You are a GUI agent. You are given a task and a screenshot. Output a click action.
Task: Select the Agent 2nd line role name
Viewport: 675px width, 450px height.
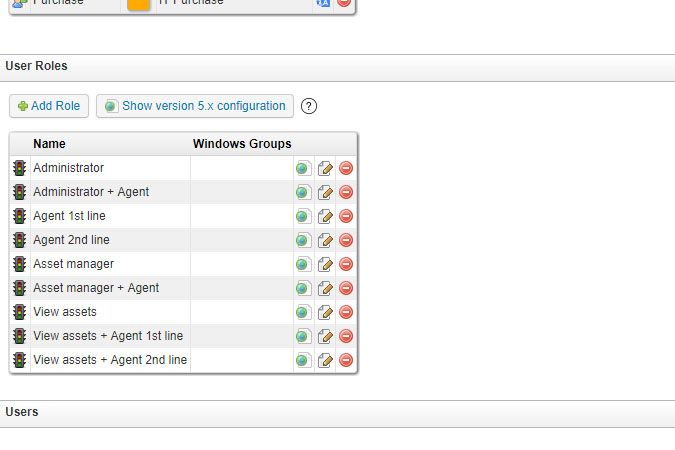click(x=71, y=240)
